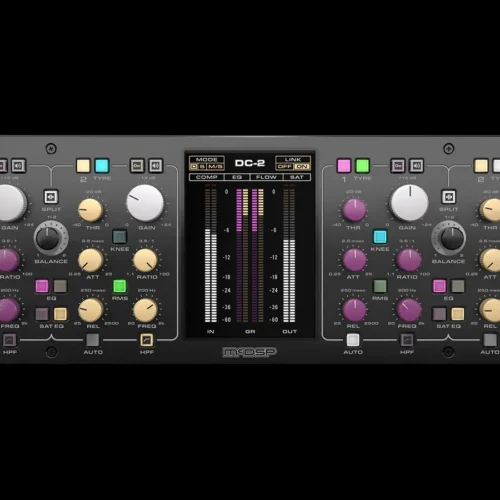The height and width of the screenshot is (500, 500).
Task: Toggle the white AUTO button on right unit's compressor 1
Action: [x=353, y=340]
